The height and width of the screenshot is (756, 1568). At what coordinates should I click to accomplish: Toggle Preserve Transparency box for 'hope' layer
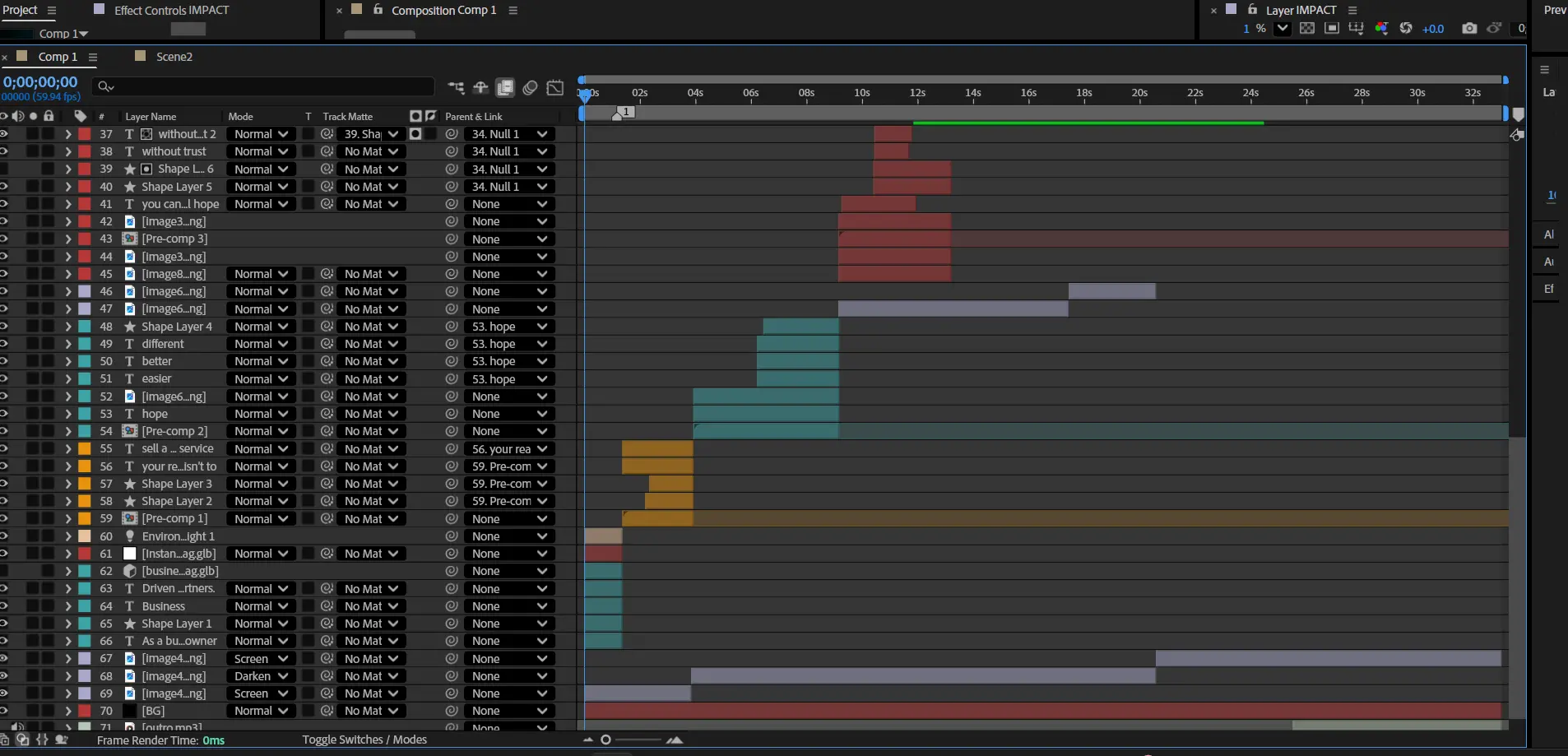(308, 414)
